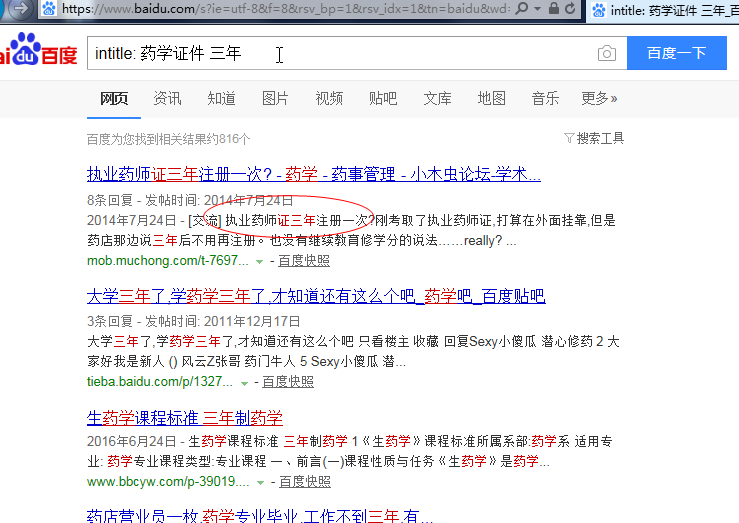Open the address bar dropdown arrow

pyautogui.click(x=537, y=8)
